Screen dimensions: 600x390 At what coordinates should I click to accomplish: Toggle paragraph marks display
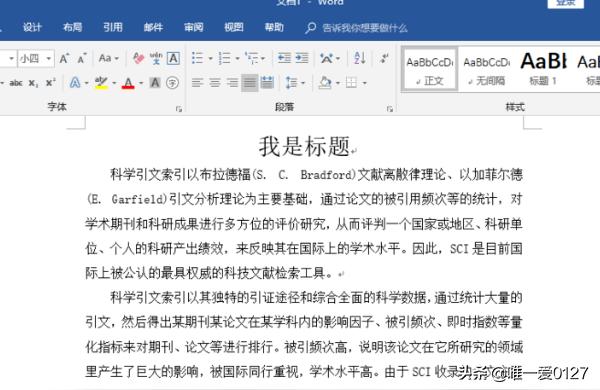point(384,58)
